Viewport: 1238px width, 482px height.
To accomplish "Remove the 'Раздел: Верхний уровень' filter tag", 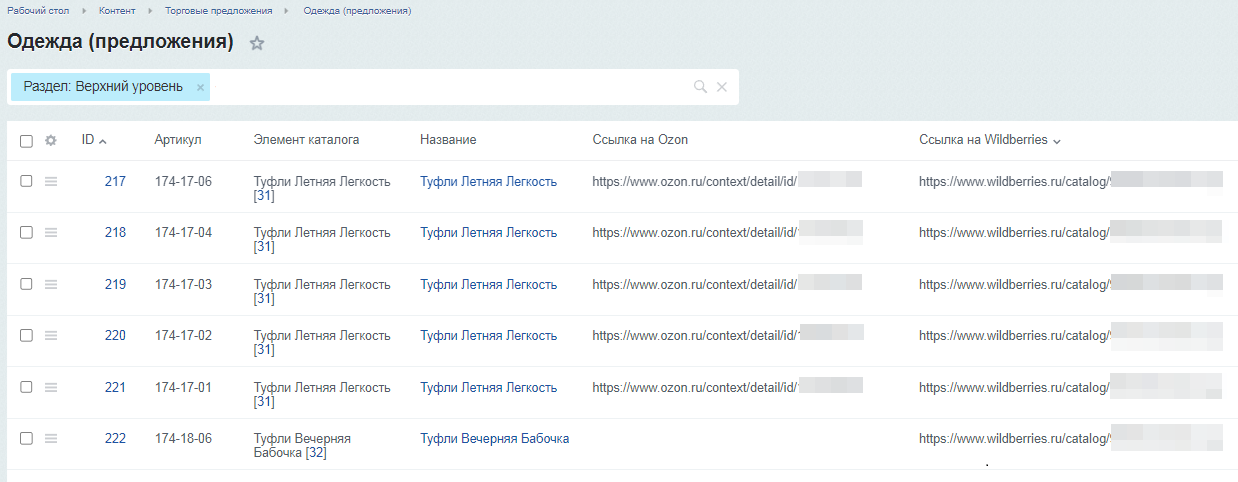I will click(x=200, y=87).
